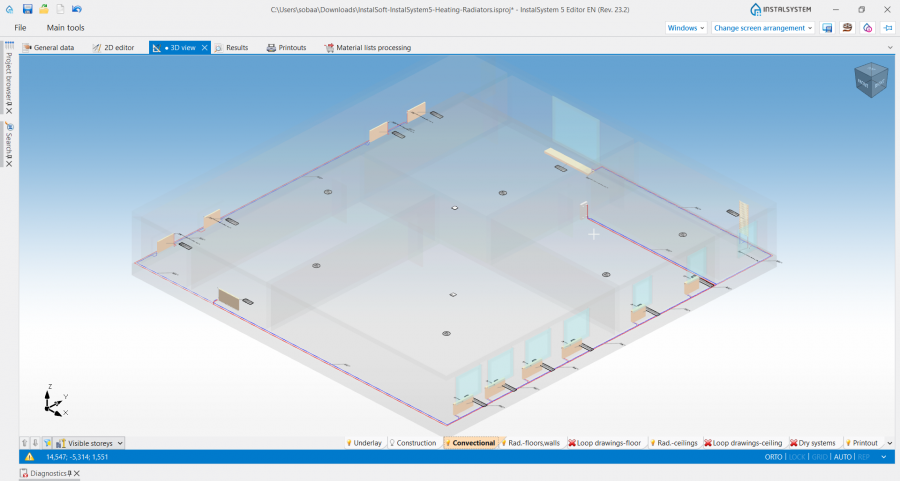The height and width of the screenshot is (481, 900).
Task: Toggle AUTO mode in status bar
Action: pos(843,457)
